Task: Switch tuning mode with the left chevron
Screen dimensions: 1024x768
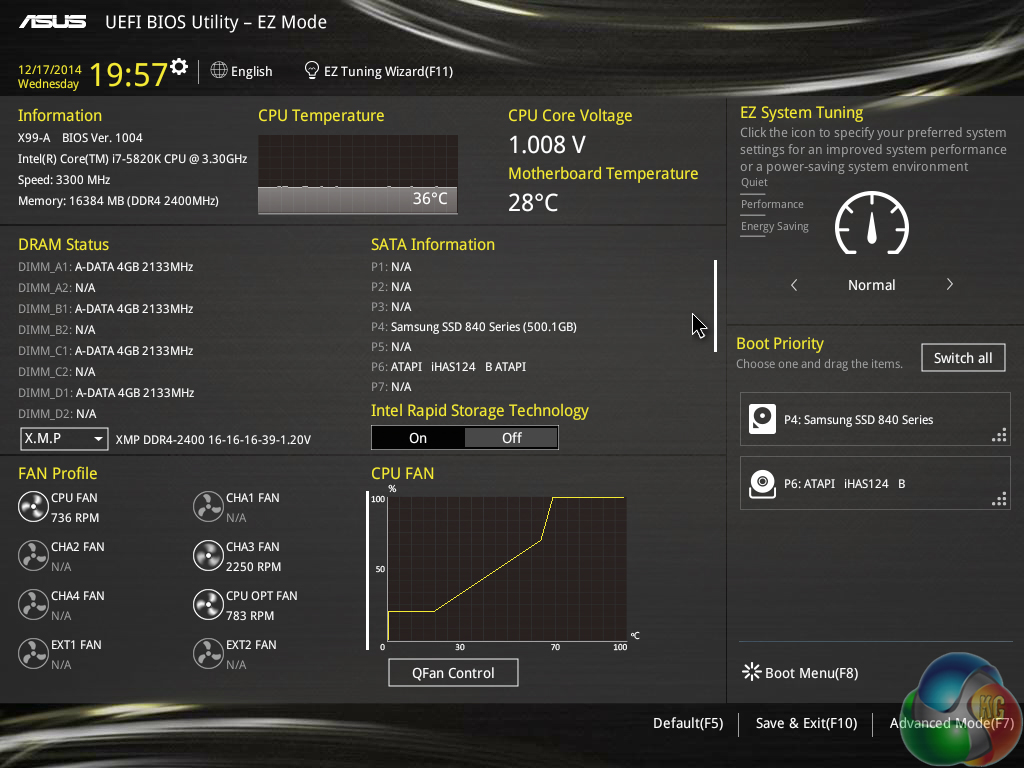Action: pos(794,285)
